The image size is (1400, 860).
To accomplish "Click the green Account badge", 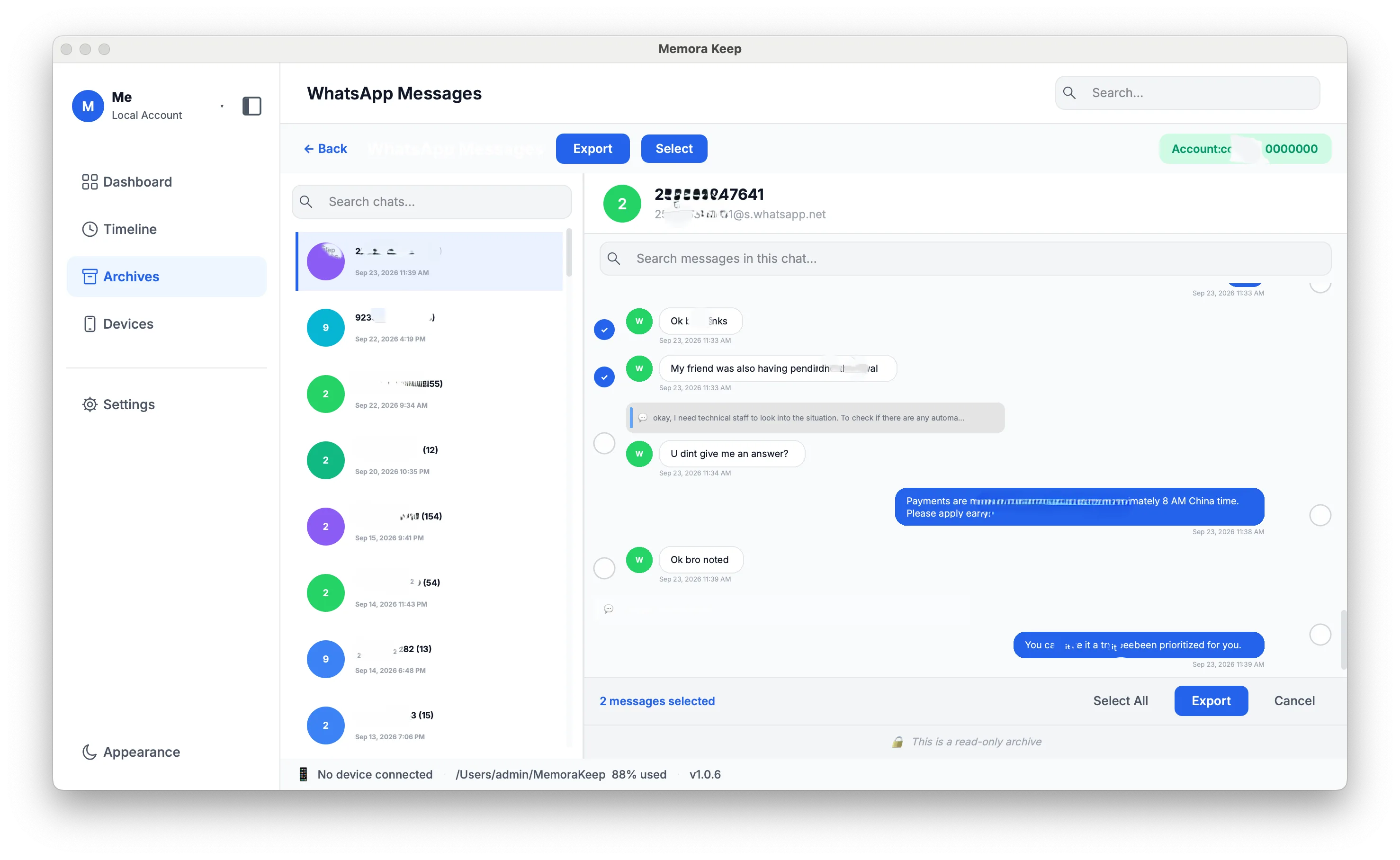I will (1245, 148).
